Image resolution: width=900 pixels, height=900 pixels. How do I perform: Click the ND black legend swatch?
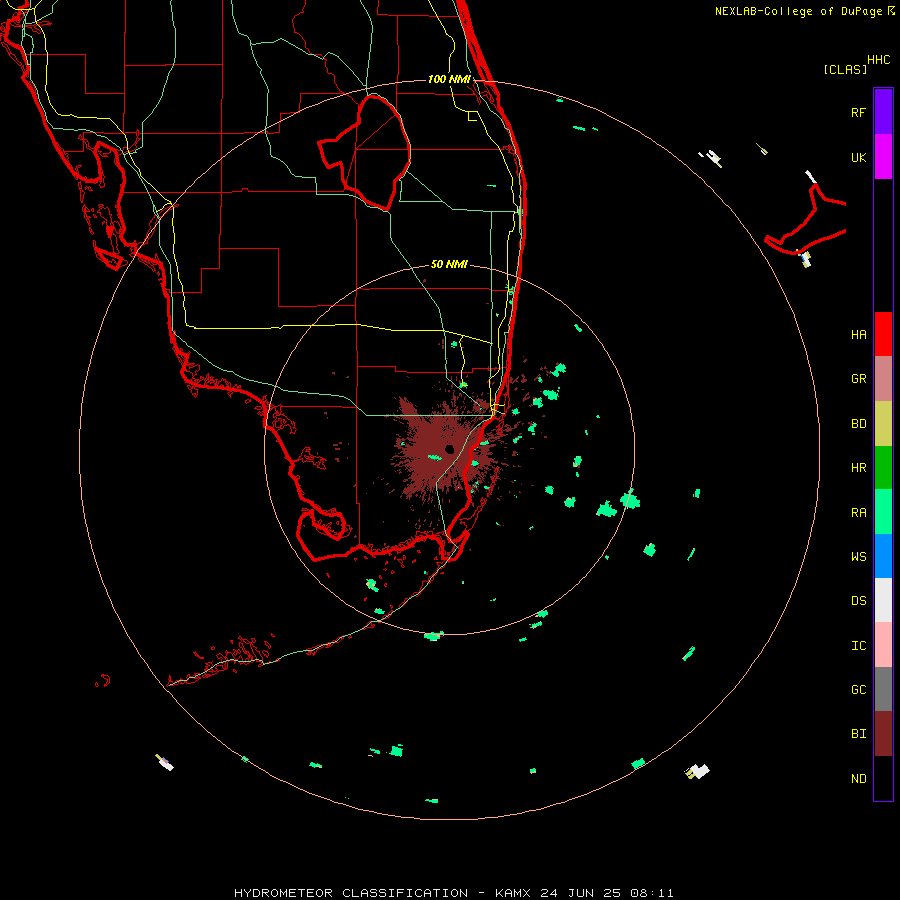point(883,778)
